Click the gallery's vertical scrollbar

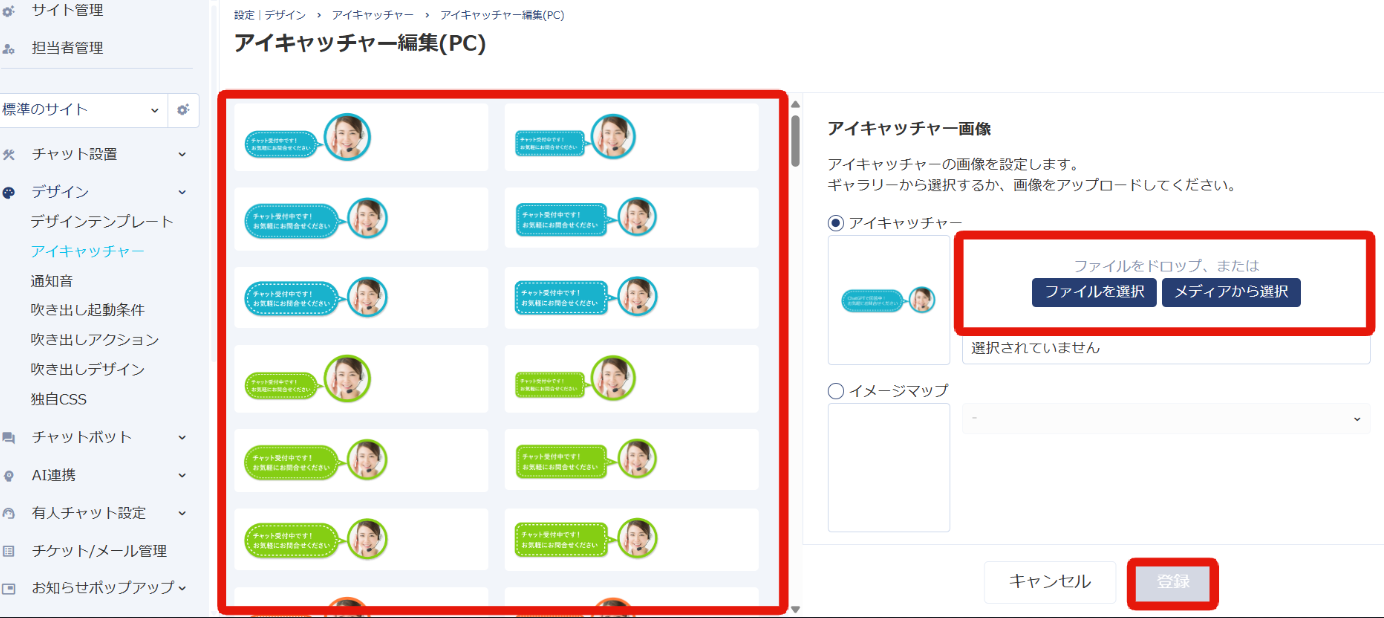pos(796,140)
